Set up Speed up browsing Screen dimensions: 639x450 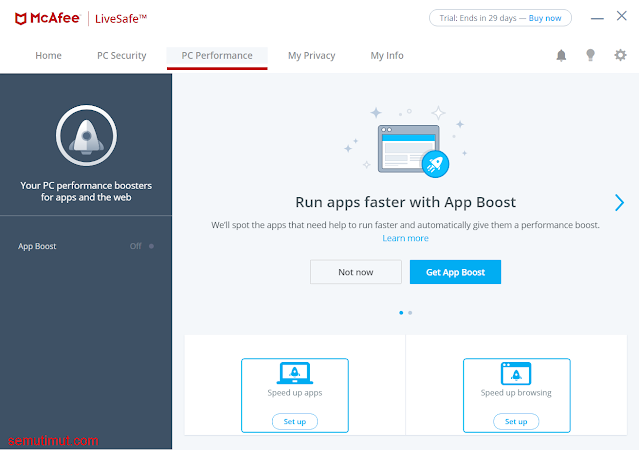point(516,421)
